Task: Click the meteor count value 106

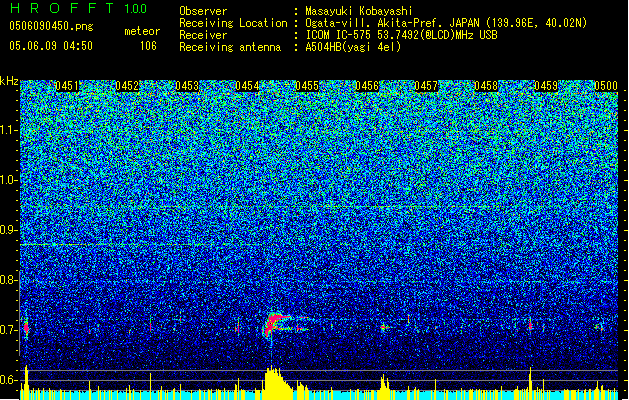Action: click(x=148, y=46)
